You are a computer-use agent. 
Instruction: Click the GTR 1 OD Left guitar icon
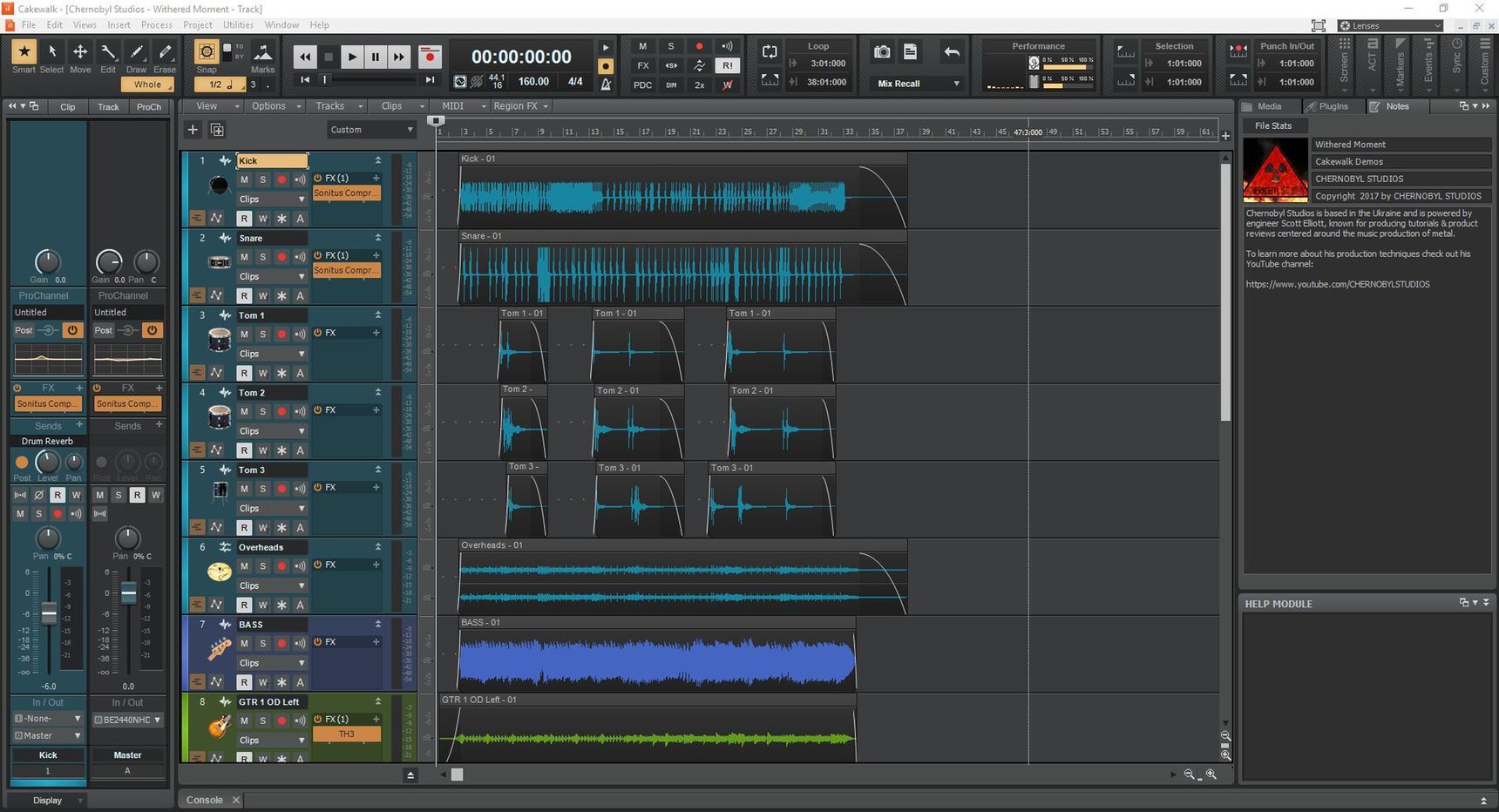pyautogui.click(x=219, y=725)
